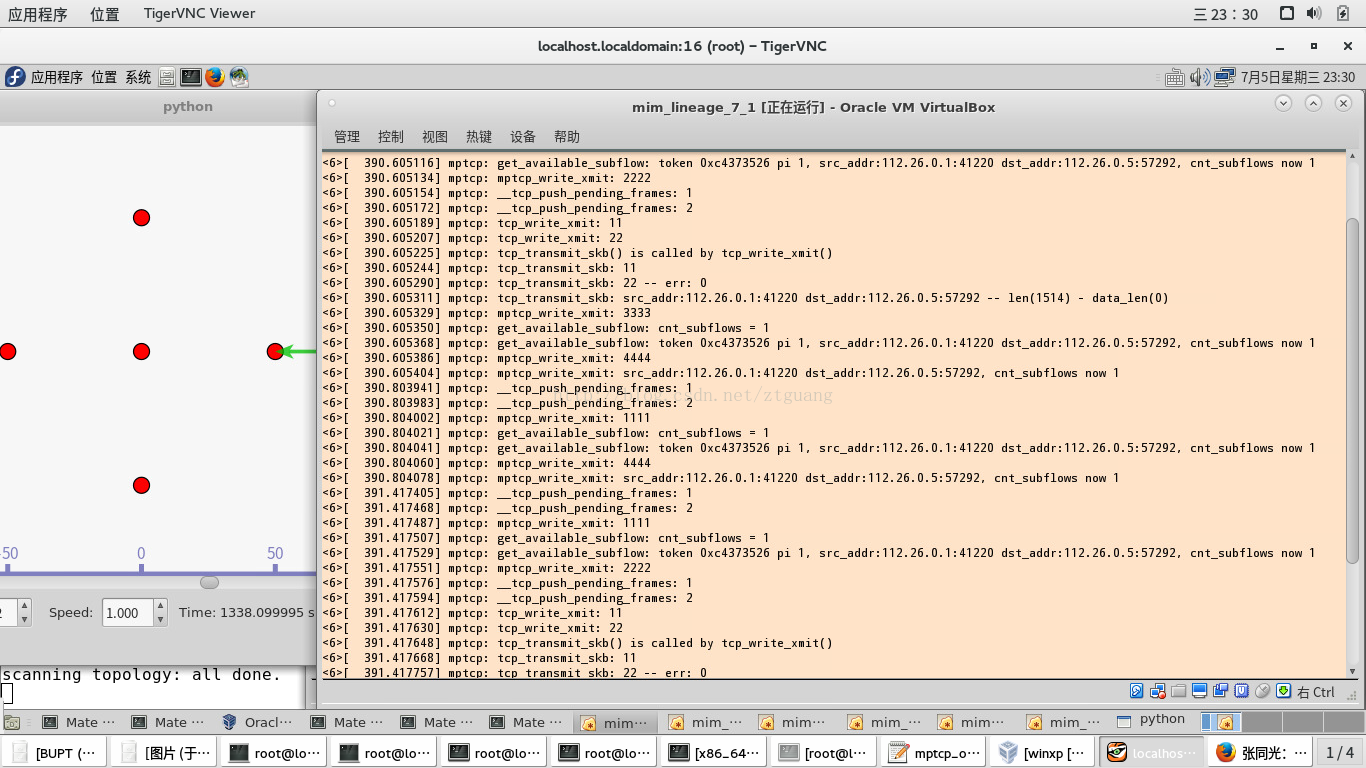
Task: Click the single blue monitor indicator in the VirtualBox status bar
Action: [x=1199, y=691]
